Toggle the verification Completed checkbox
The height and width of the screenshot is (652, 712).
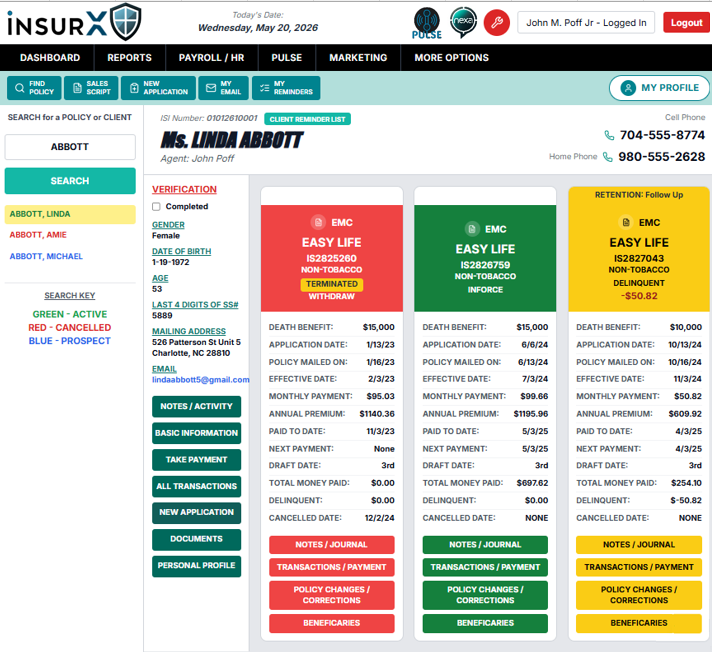[156, 207]
